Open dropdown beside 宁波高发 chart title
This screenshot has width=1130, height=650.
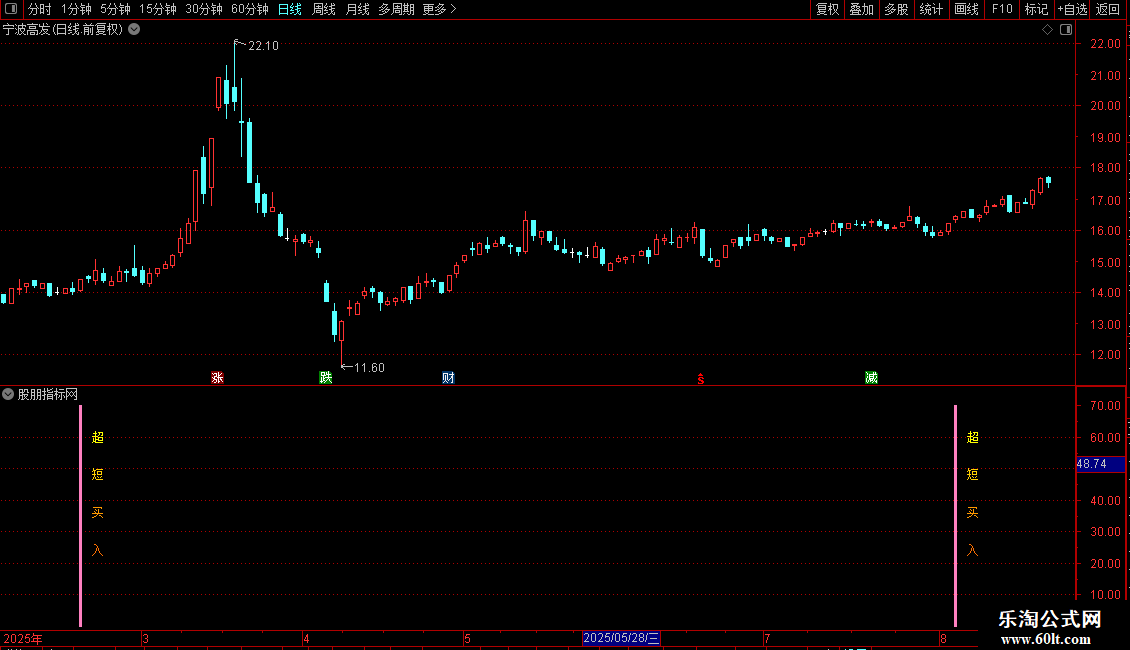click(x=134, y=29)
